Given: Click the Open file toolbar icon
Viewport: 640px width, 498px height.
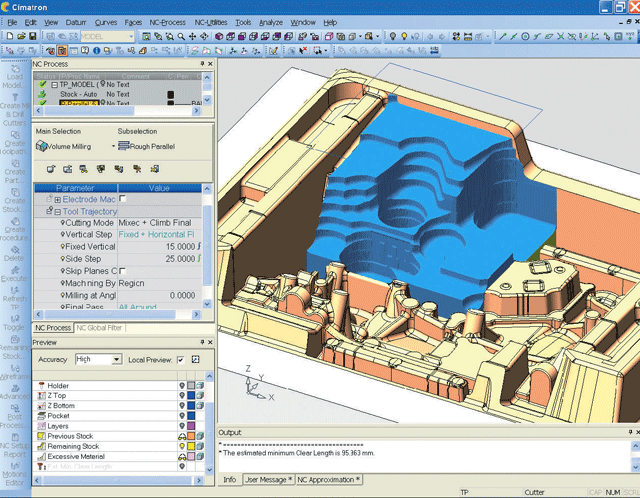Looking at the screenshot, I should click(x=21, y=36).
